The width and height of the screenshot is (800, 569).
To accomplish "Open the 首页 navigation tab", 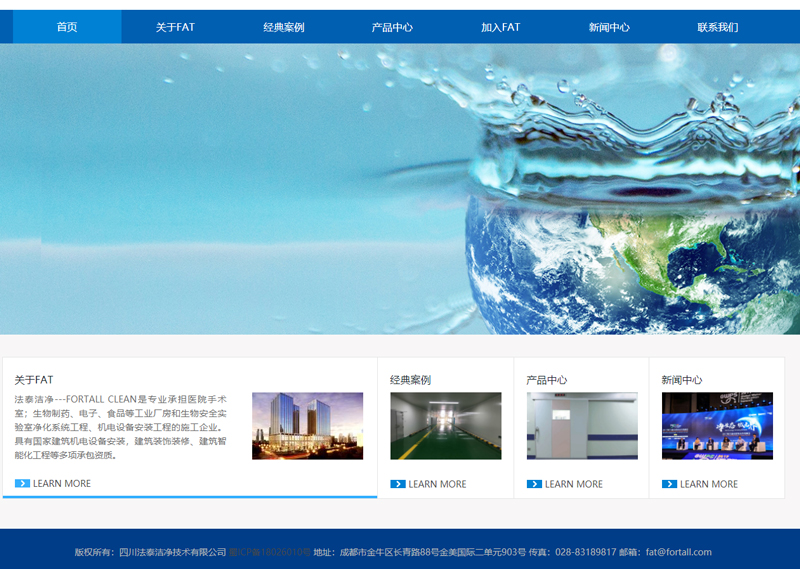I will point(67,27).
